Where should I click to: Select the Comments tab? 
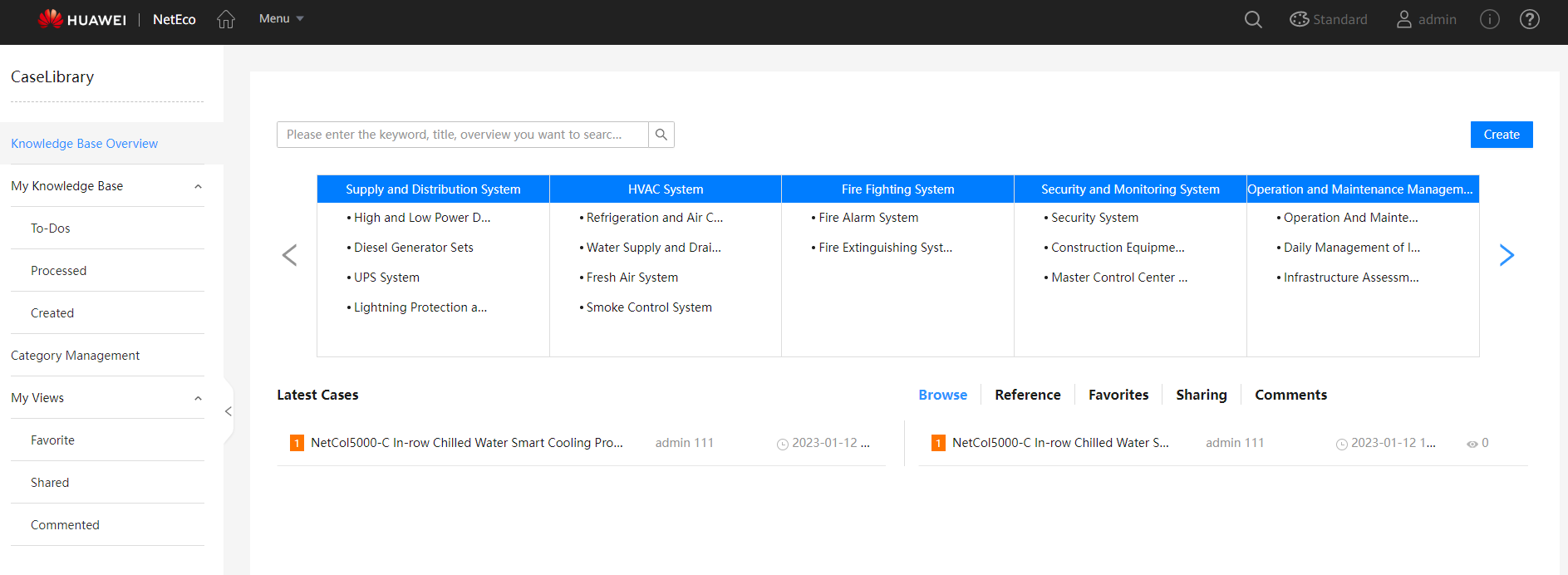tap(1290, 395)
